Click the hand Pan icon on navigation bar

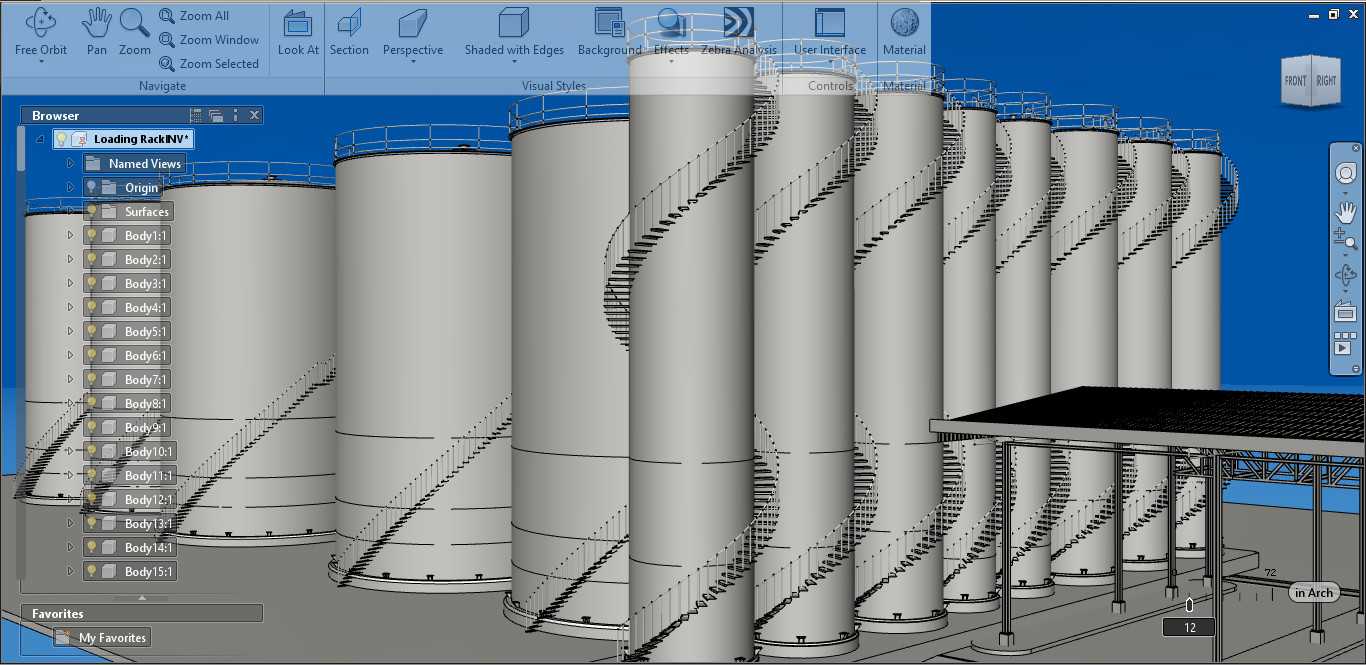point(1345,211)
